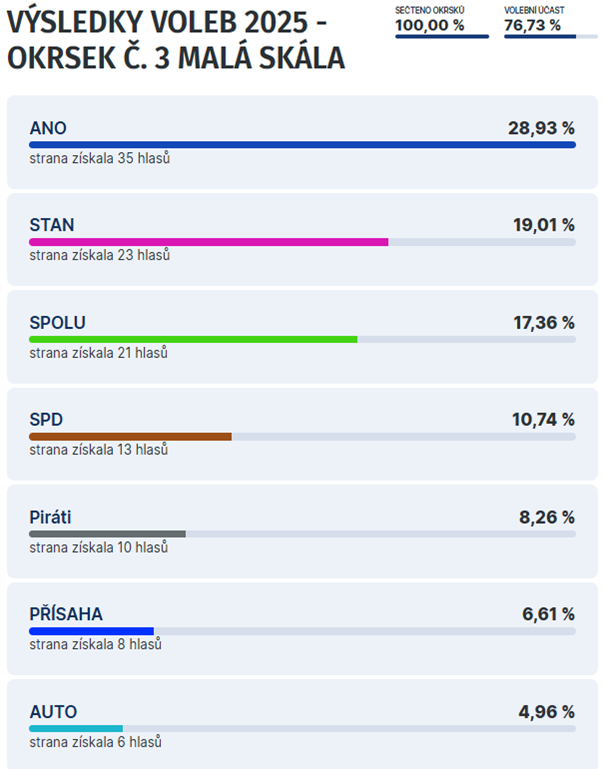Click the 19,01 % value for STAN
Viewport: 605px width, 769px height.
[x=544, y=225]
